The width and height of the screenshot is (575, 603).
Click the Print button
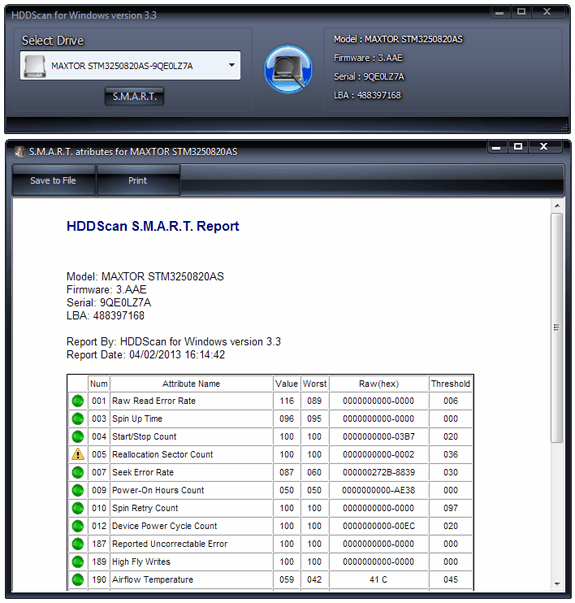click(x=138, y=180)
